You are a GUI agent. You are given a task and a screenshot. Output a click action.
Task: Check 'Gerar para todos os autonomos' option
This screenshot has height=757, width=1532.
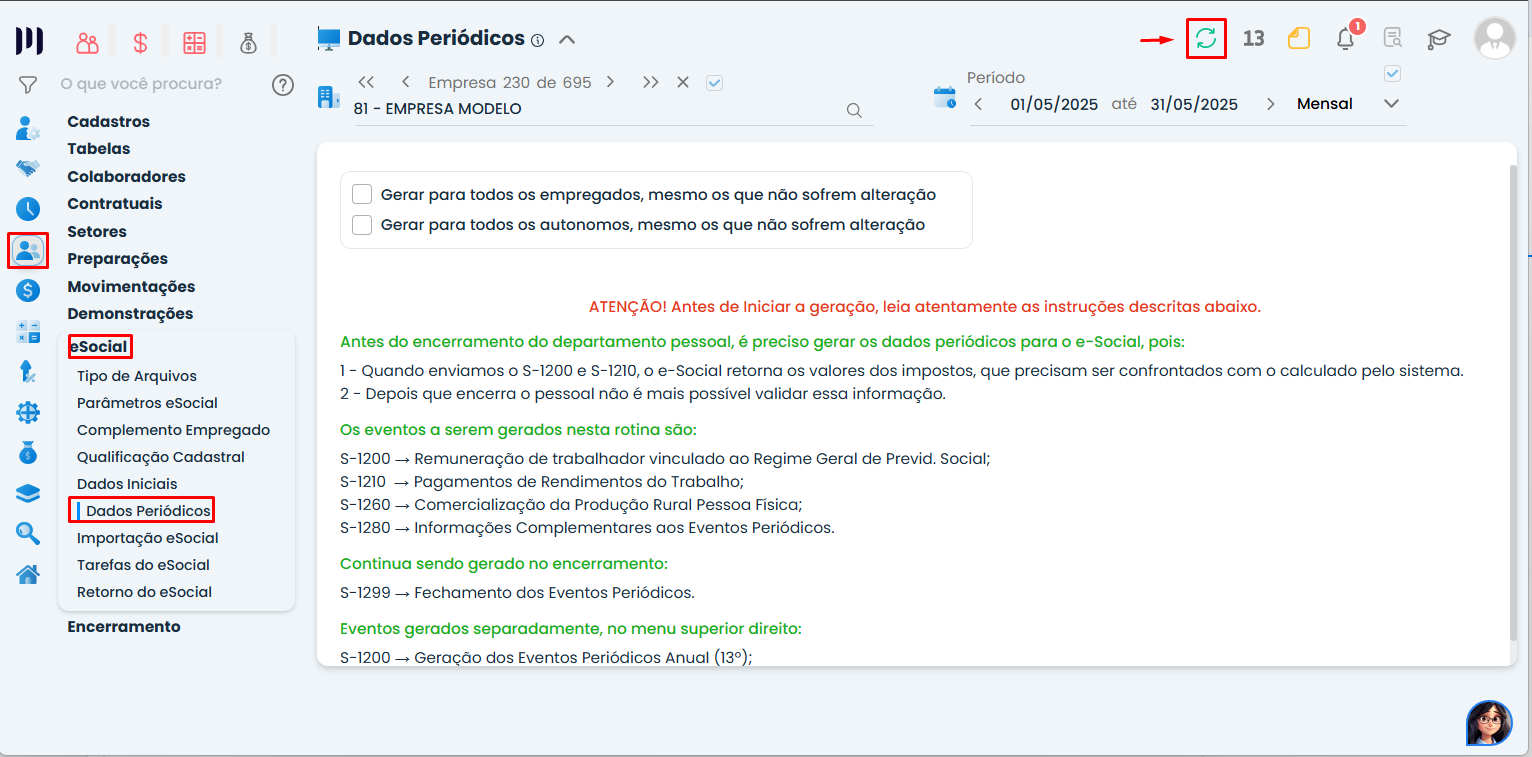click(362, 225)
